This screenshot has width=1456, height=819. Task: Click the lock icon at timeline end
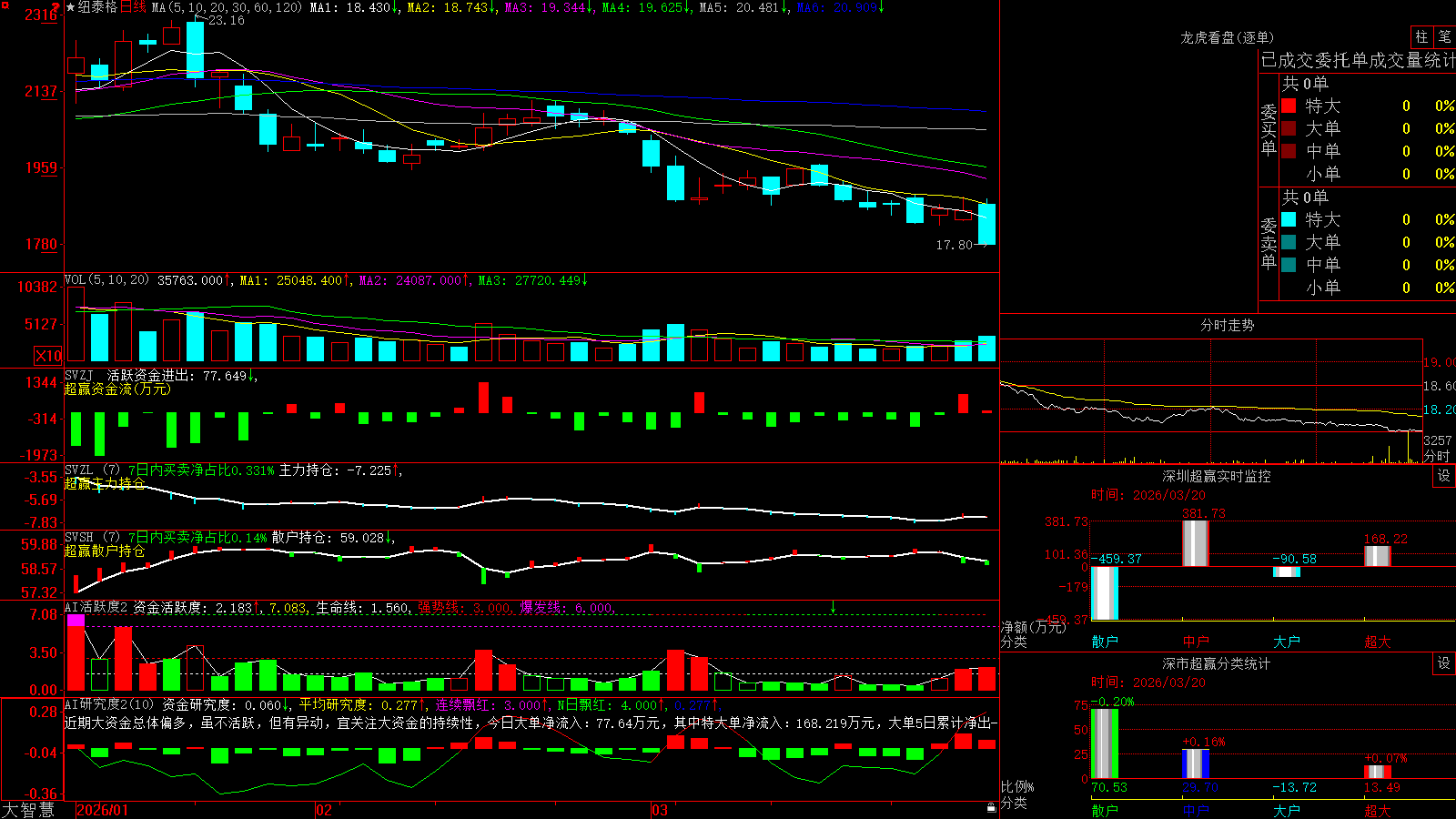992,808
